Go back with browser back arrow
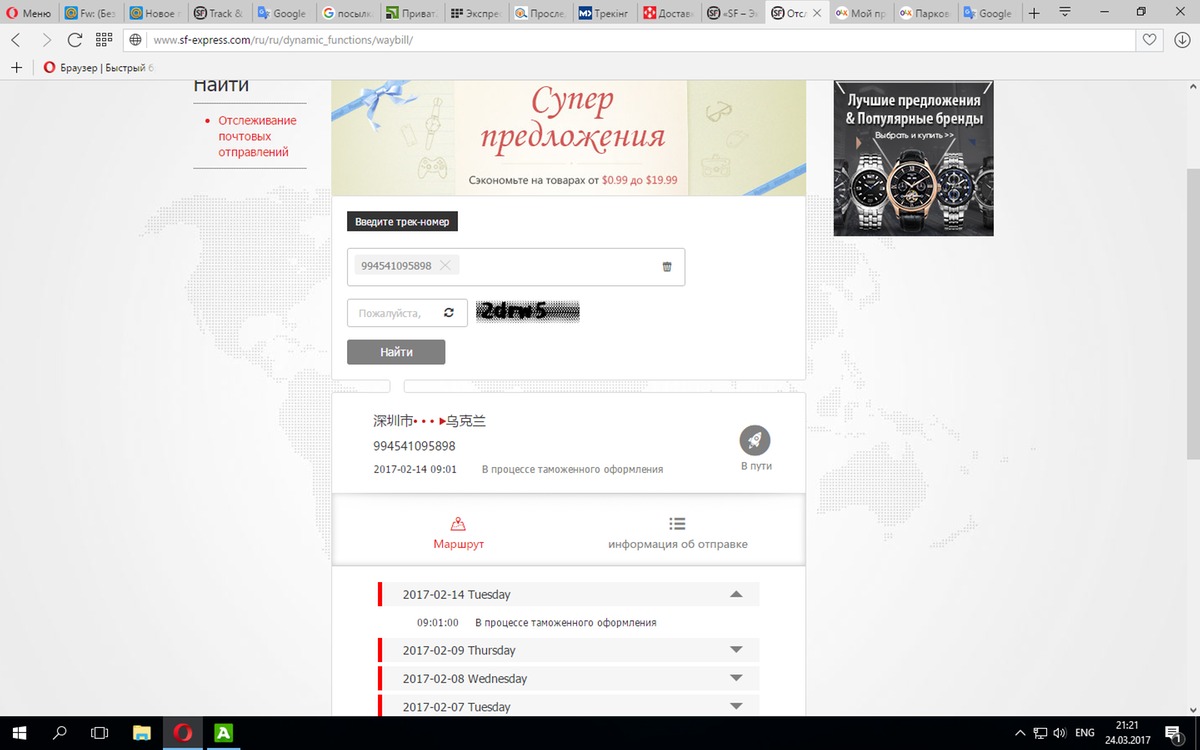The width and height of the screenshot is (1200, 750). [17, 40]
